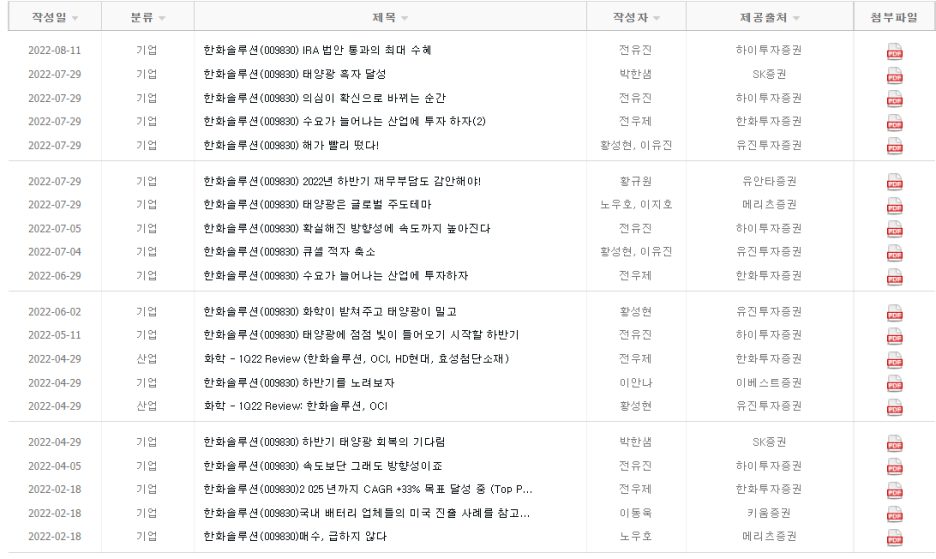Screen dimensions: 936x559
Task: Open the 작성자 column sort arrow
Action: [x=657, y=19]
